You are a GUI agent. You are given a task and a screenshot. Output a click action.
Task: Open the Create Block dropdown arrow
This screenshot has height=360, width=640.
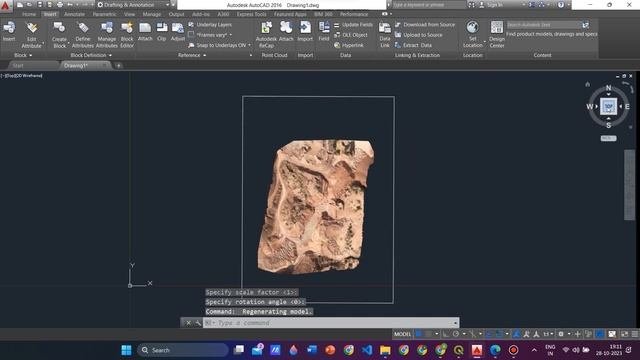pyautogui.click(x=69, y=42)
